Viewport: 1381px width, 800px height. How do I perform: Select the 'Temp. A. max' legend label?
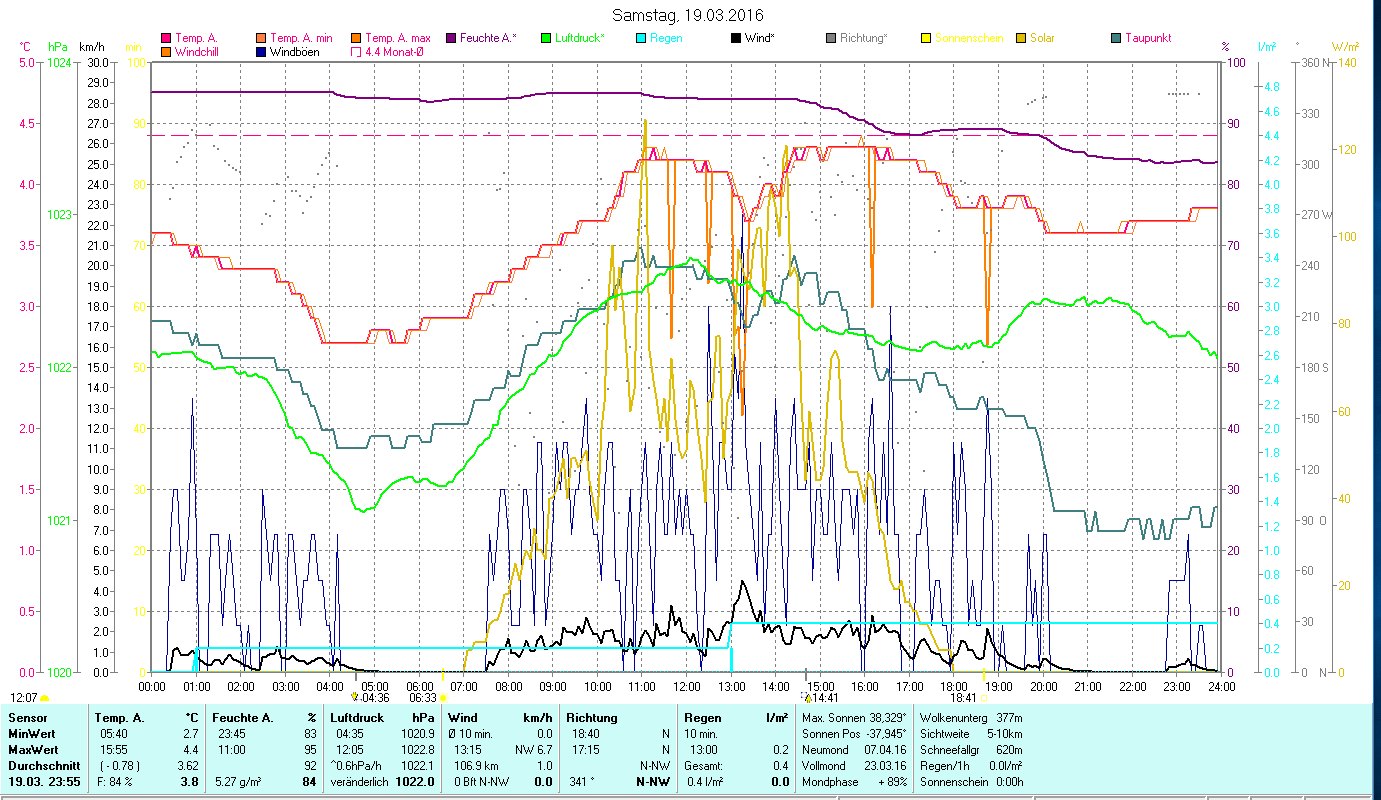click(x=399, y=38)
